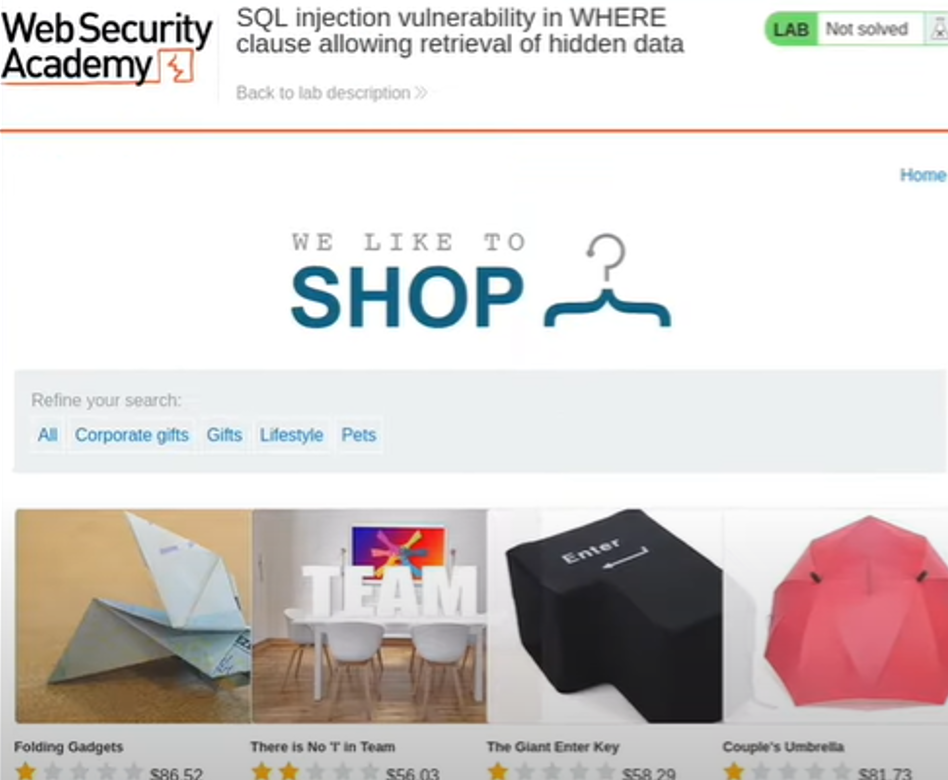
Task: Filter products by Gifts category
Action: coord(224,435)
